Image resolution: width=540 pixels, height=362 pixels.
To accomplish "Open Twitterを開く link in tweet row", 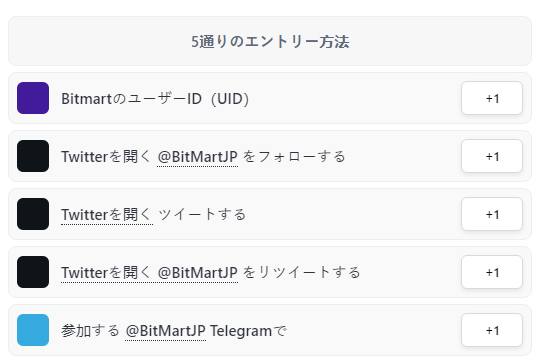I will coord(107,215).
